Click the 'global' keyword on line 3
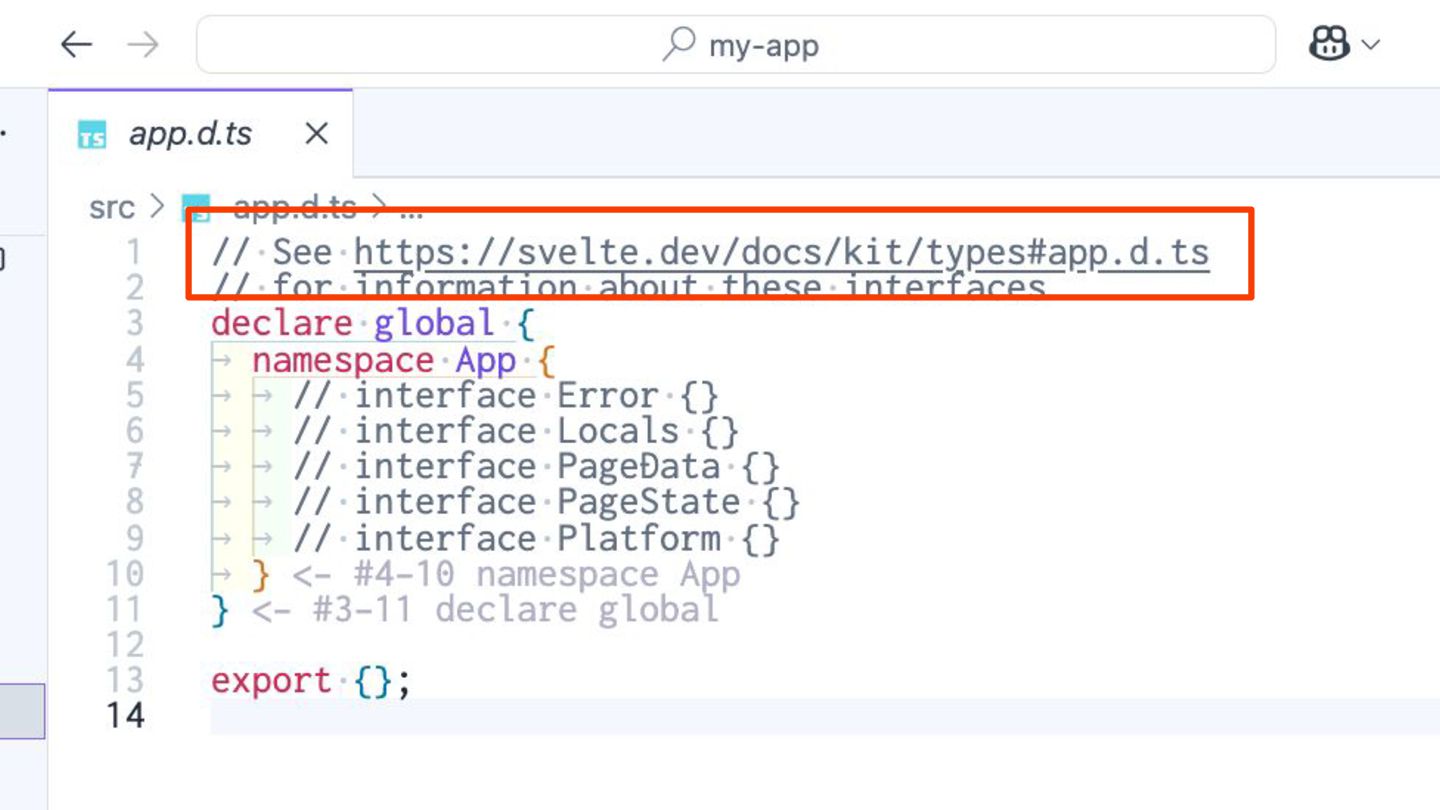 [x=434, y=323]
